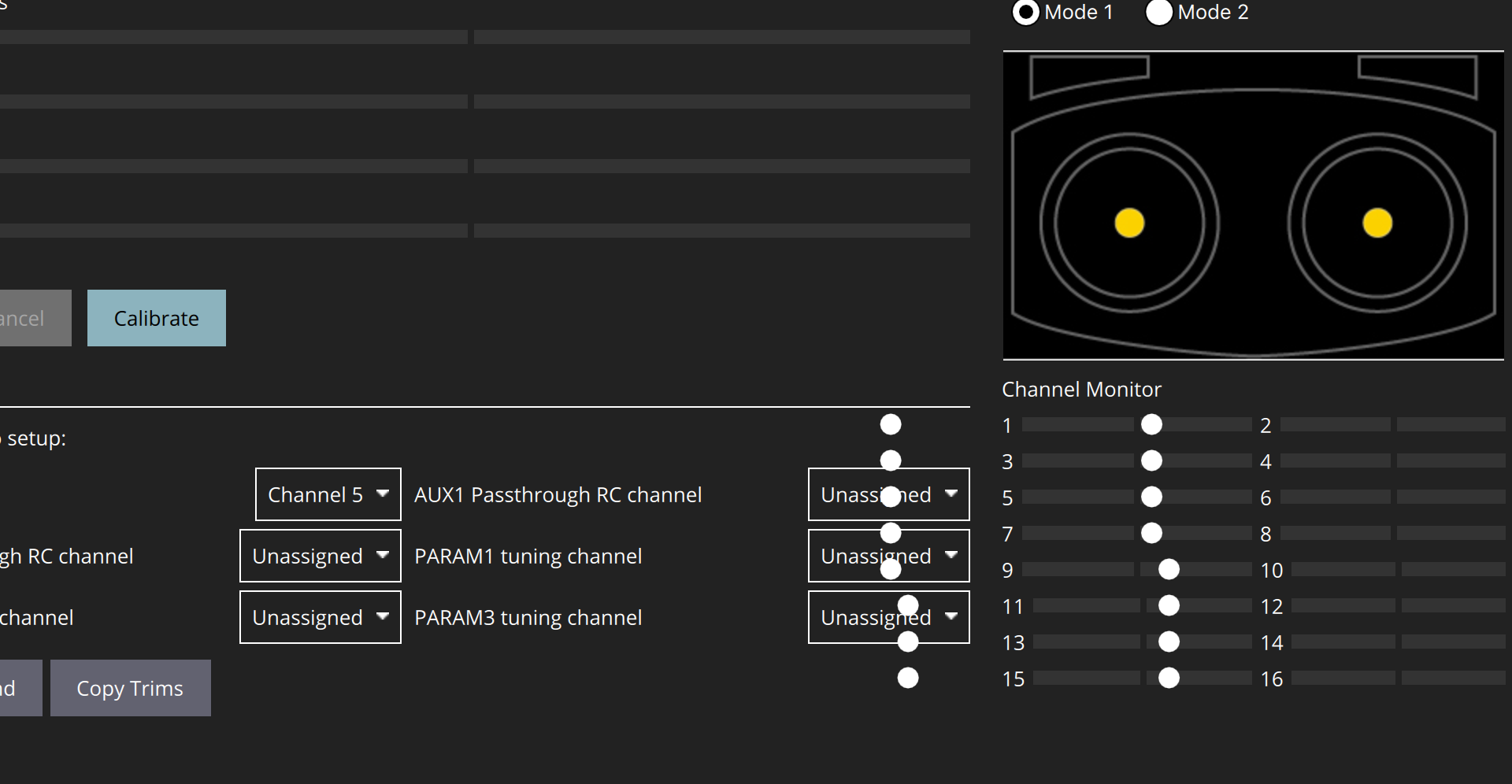Click channel 13 slider in Channel Monitor
This screenshot has height=784, width=1512.
click(1168, 642)
